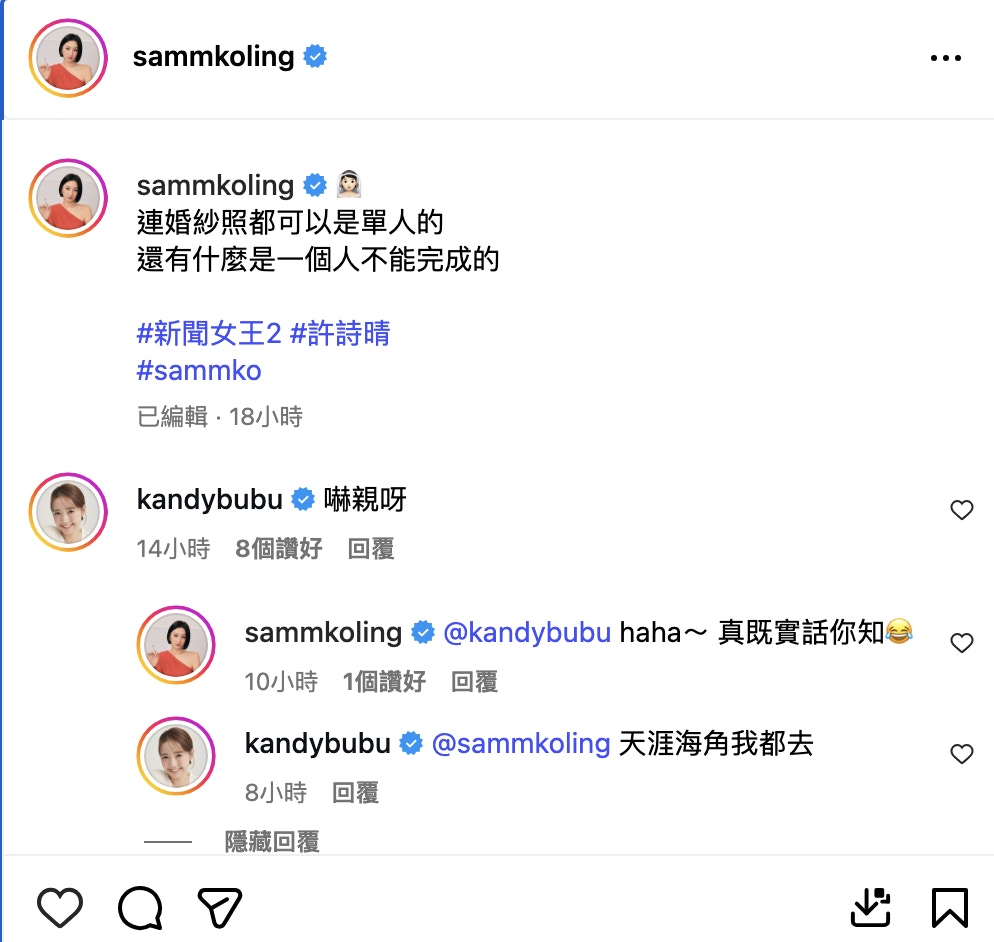The image size is (994, 942).
Task: Open the three-dot more options menu
Action: pyautogui.click(x=945, y=58)
